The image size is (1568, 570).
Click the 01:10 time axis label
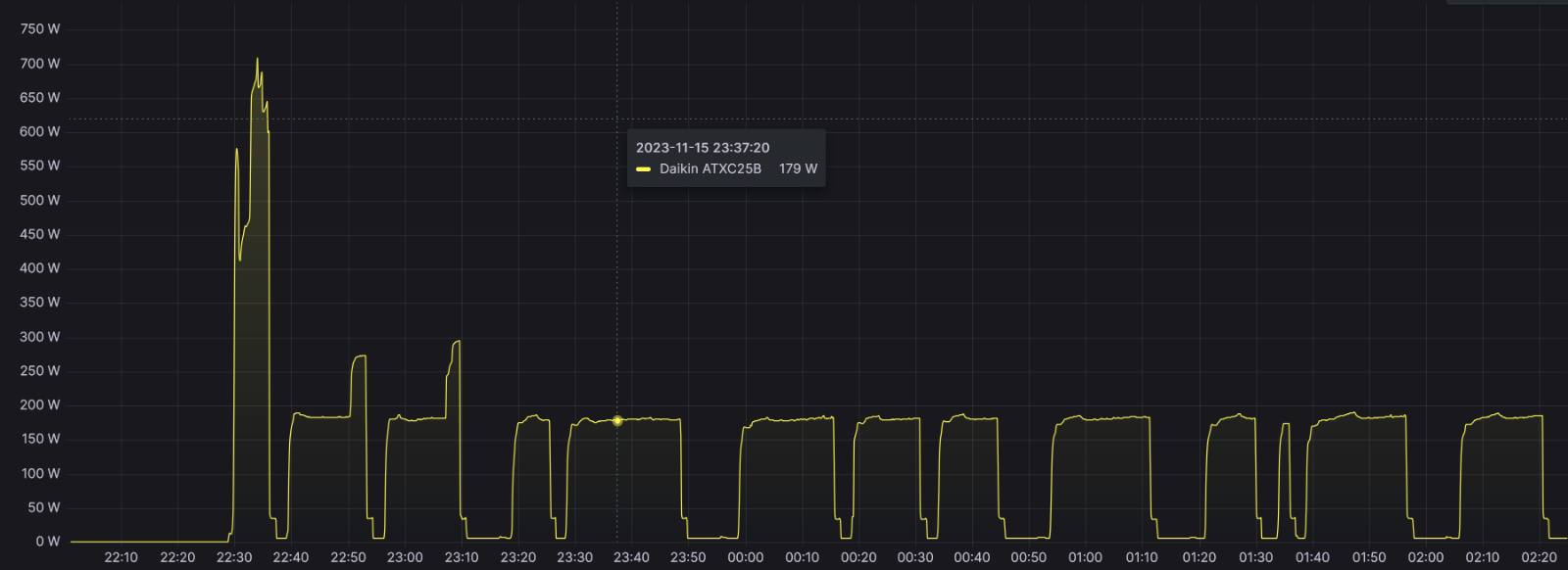[1142, 557]
